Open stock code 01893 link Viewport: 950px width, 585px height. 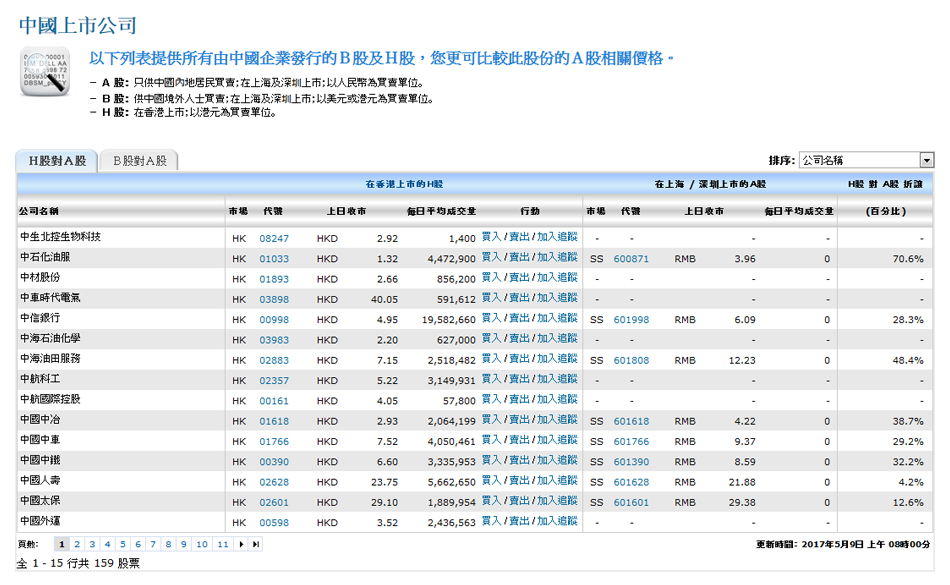coord(274,279)
